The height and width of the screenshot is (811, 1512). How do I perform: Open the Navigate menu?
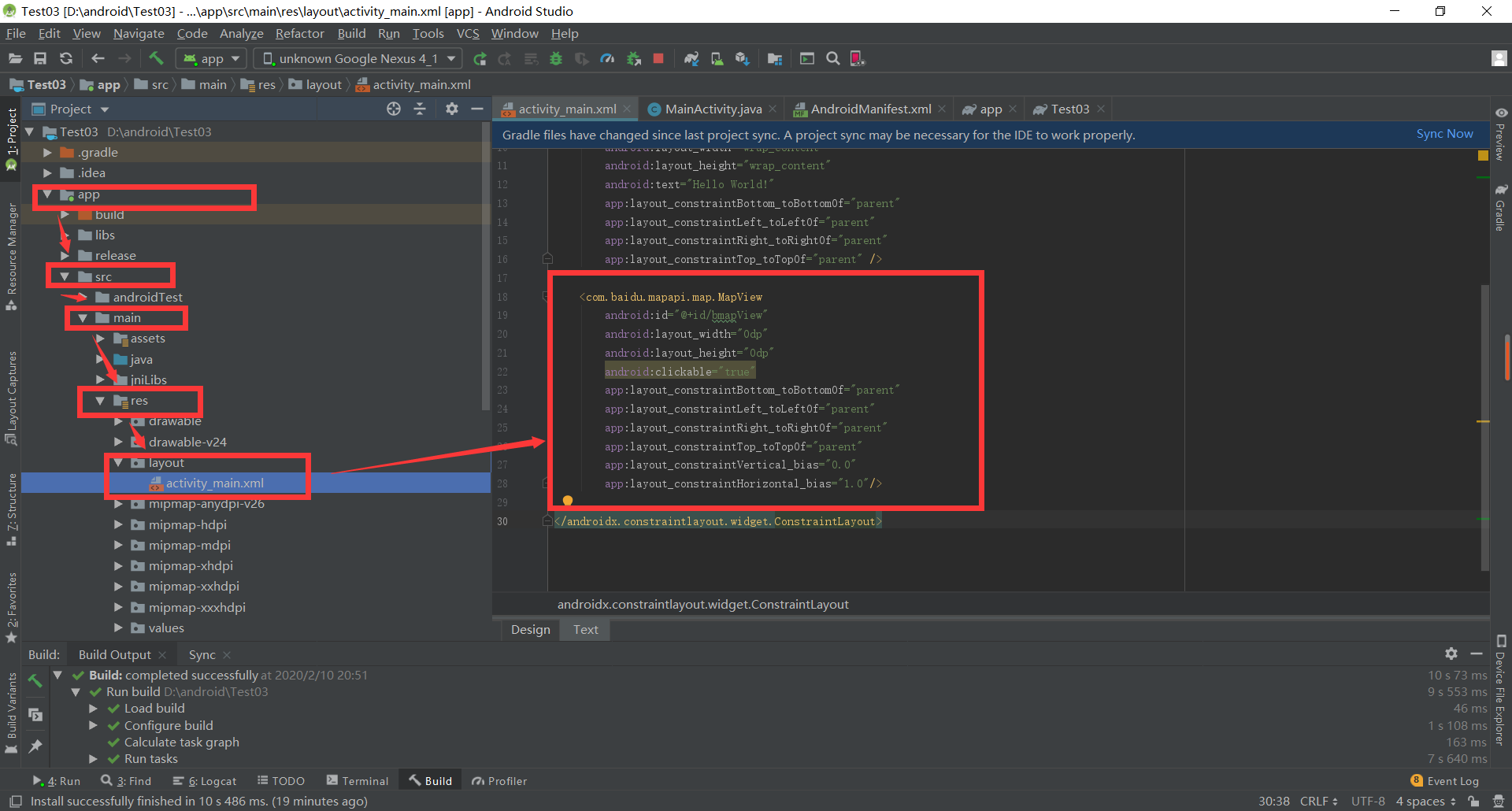point(139,33)
